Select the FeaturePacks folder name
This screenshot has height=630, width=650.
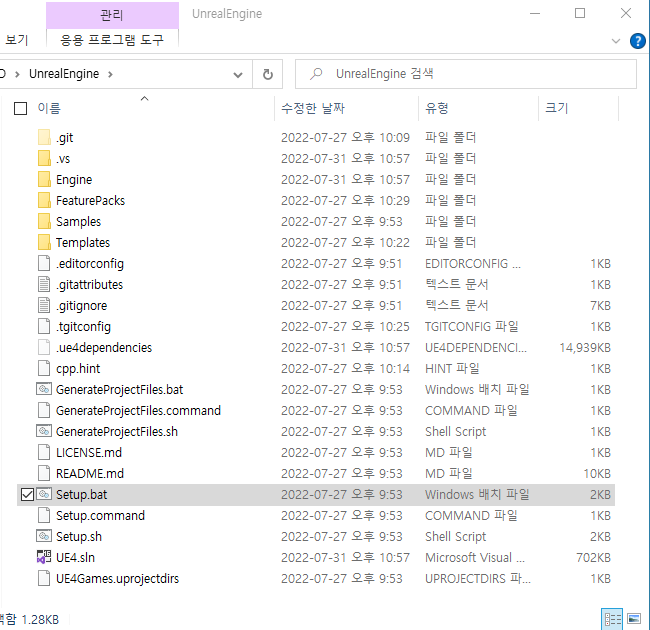tap(90, 200)
